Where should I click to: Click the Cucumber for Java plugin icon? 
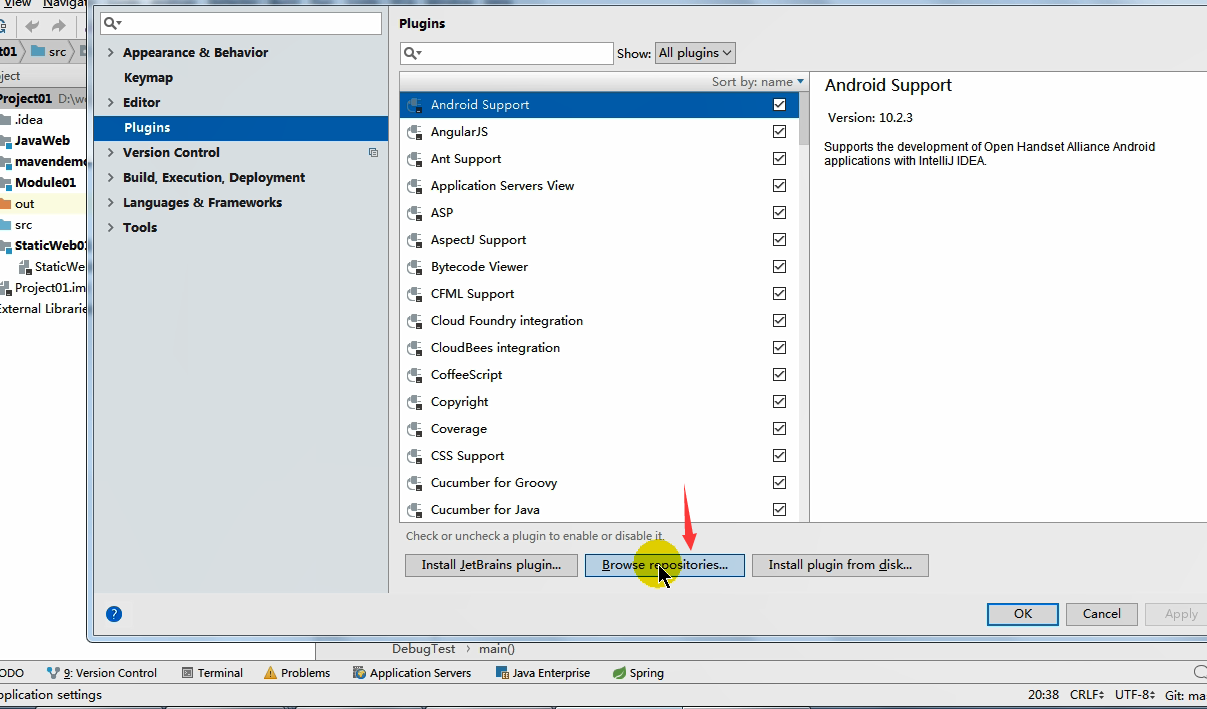pyautogui.click(x=415, y=510)
